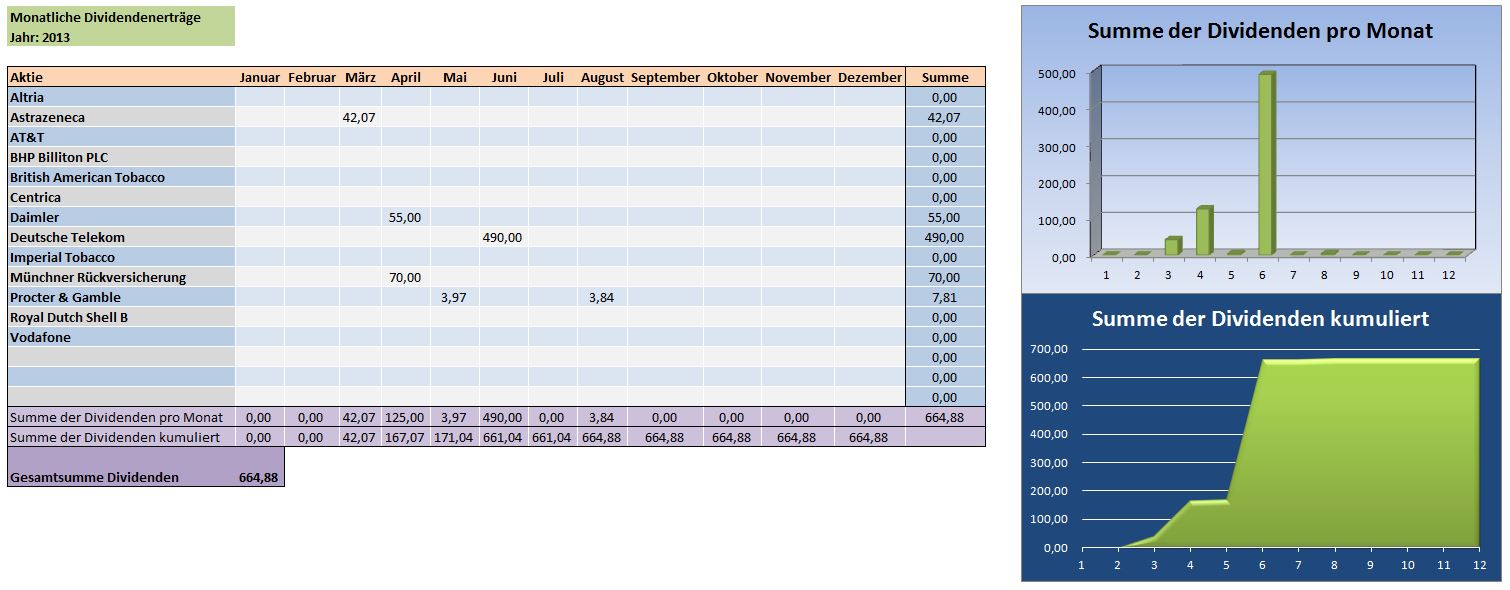Click the Gesamtsumme value 664,88

point(259,477)
